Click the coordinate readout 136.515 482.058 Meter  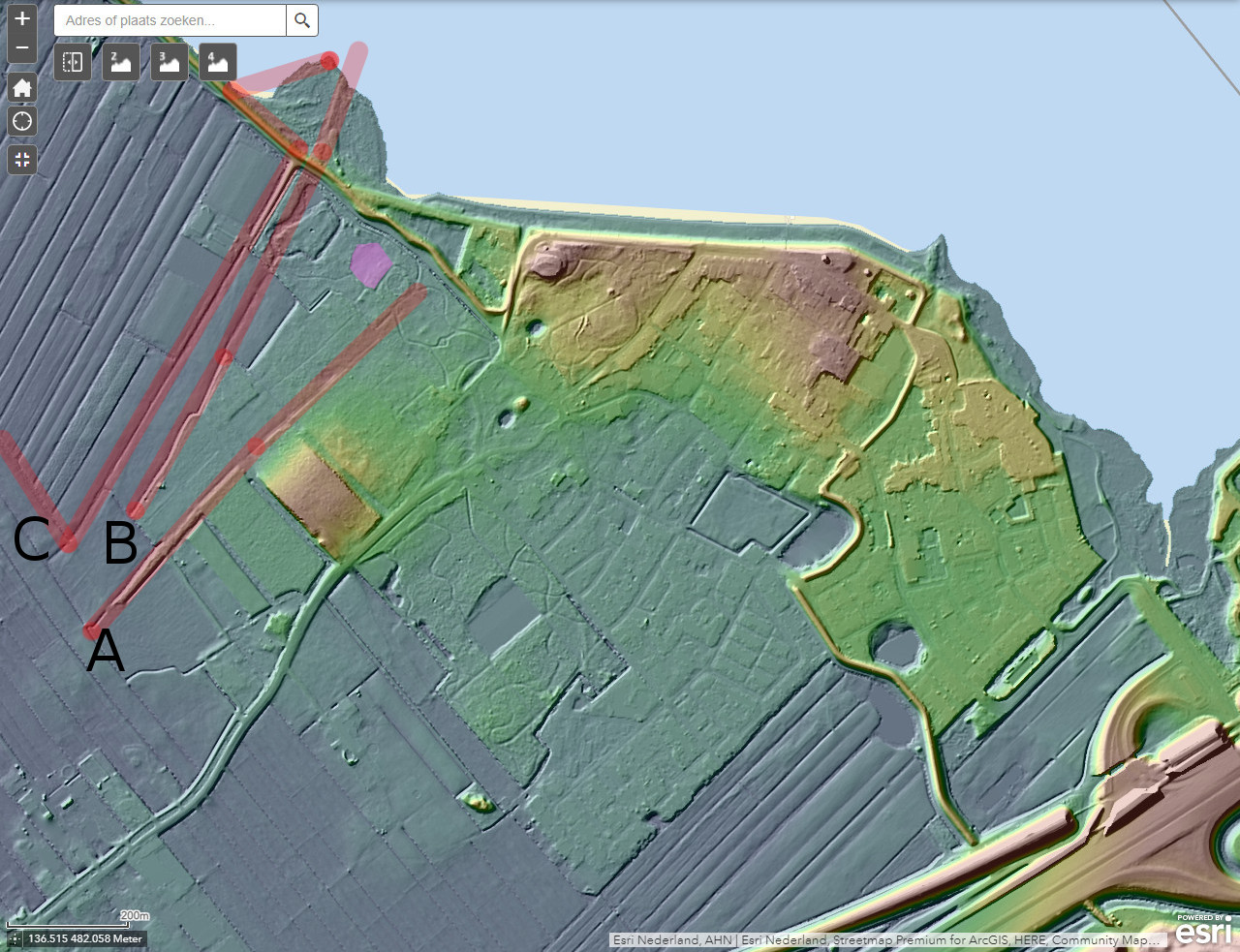coord(85,938)
